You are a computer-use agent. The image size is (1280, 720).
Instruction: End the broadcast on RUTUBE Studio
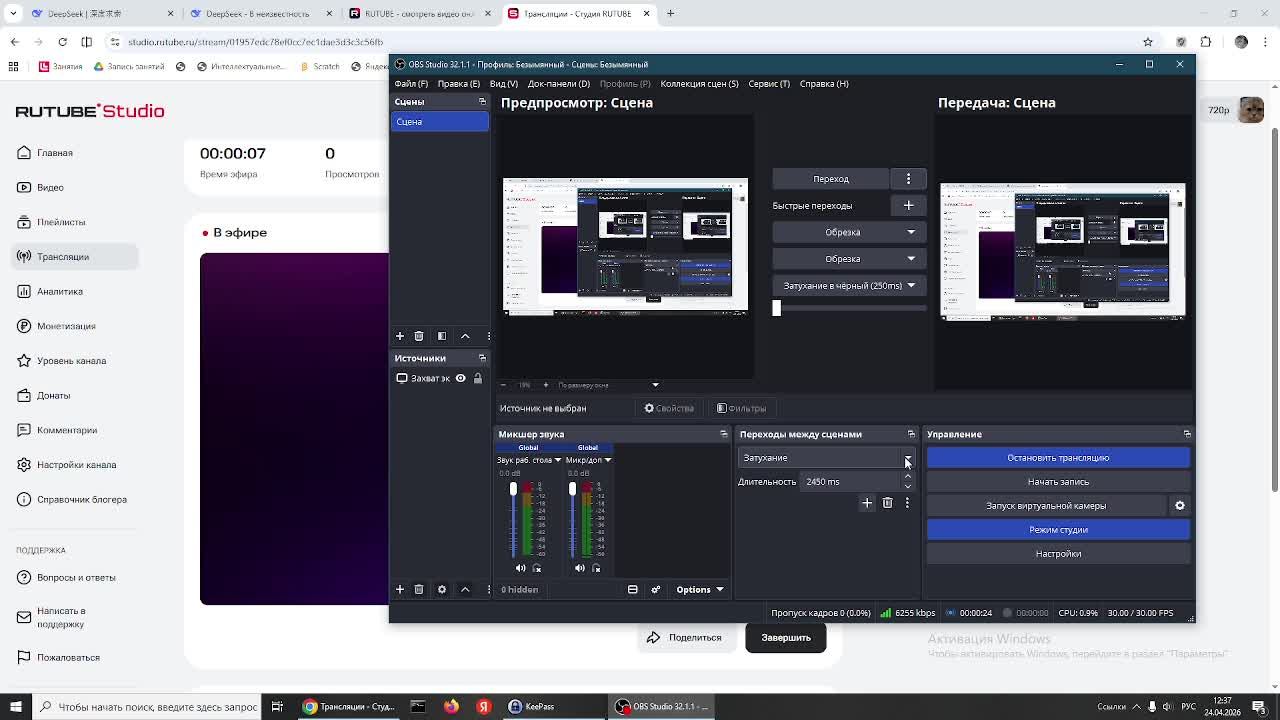click(786, 638)
